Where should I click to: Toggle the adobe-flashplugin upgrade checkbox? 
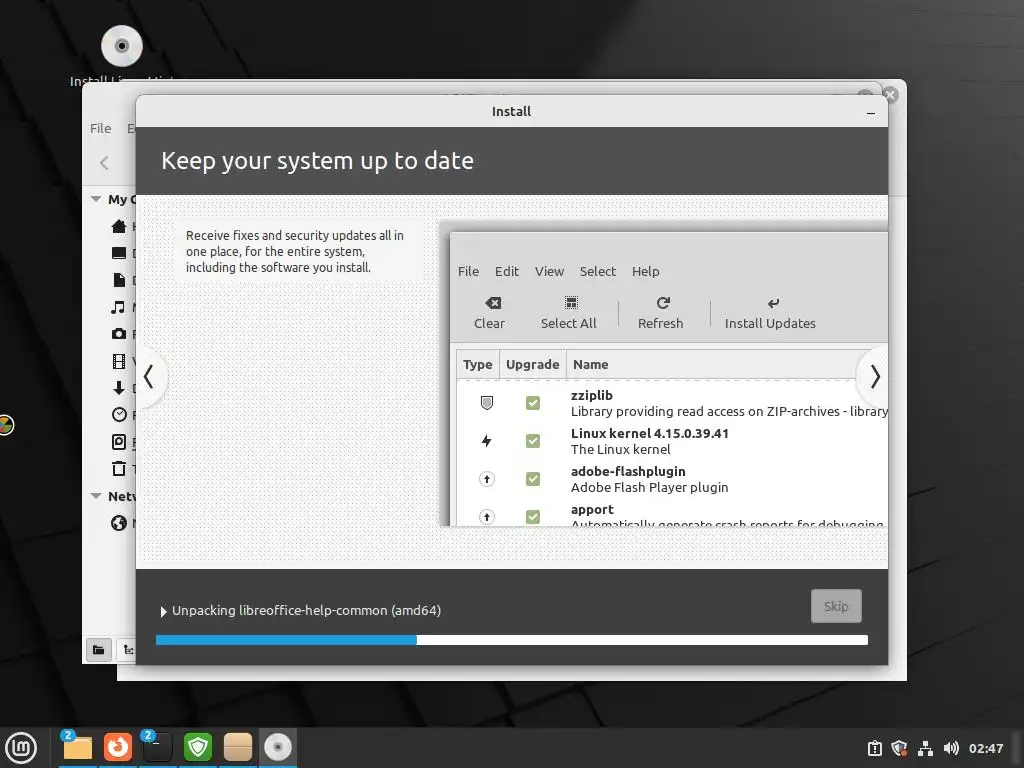pyautogui.click(x=533, y=479)
